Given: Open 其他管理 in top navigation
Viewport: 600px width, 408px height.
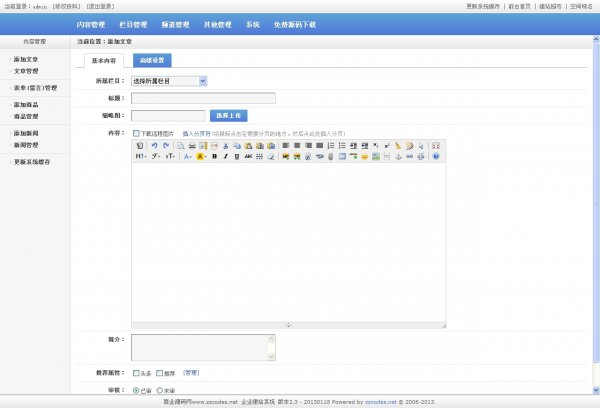Looking at the screenshot, I should coord(217,24).
